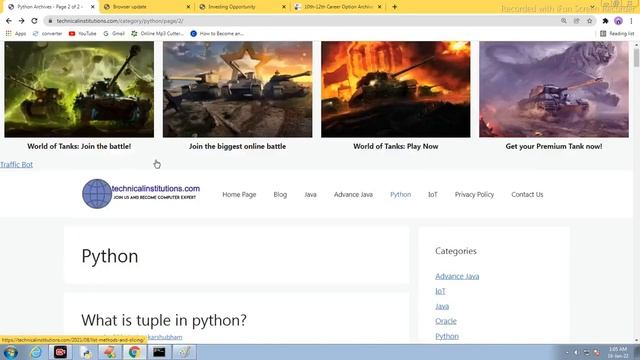The height and width of the screenshot is (360, 640).
Task: Open Java in site navigation
Action: 310,195
